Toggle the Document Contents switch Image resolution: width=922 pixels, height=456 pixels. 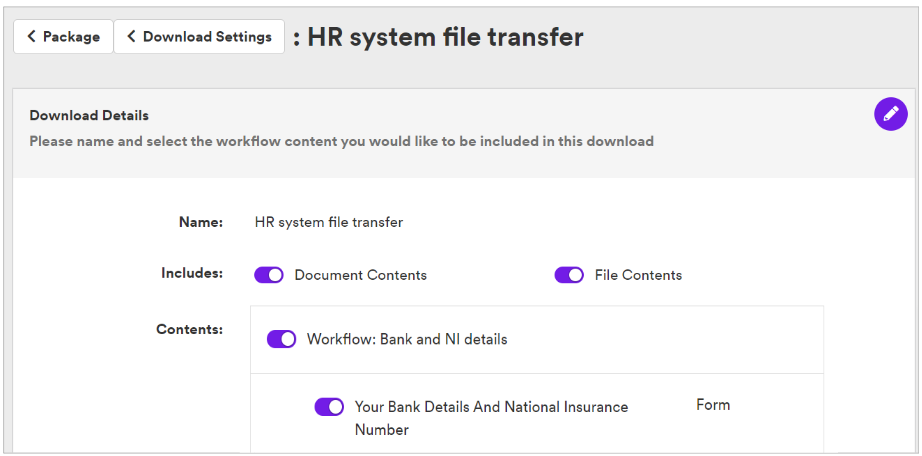(x=269, y=275)
